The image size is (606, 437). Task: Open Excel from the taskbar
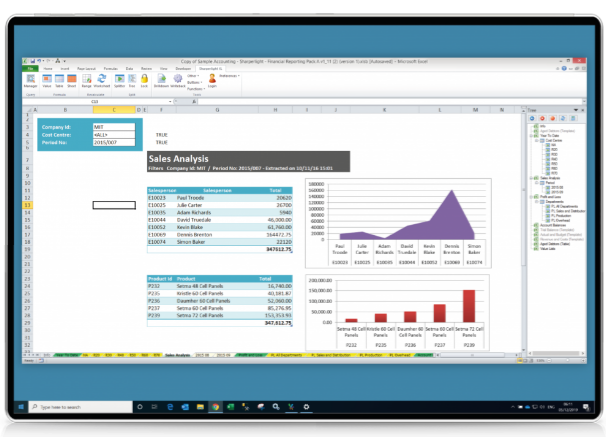point(230,406)
